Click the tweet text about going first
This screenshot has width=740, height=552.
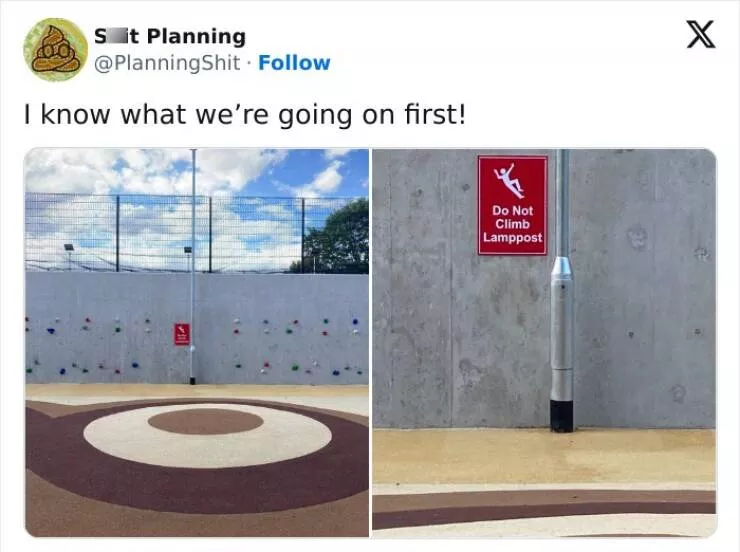[245, 115]
